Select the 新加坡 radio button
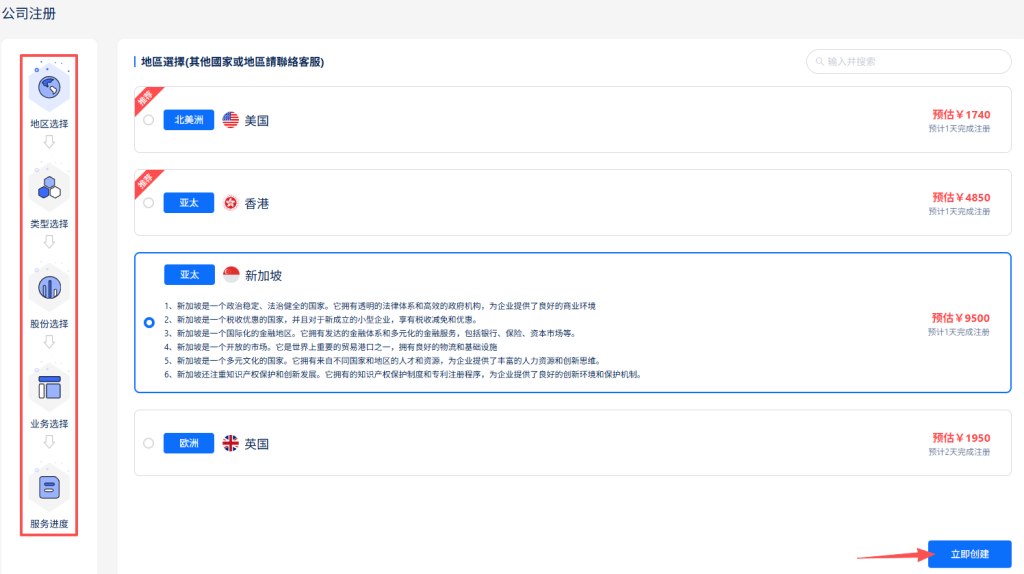 point(149,323)
